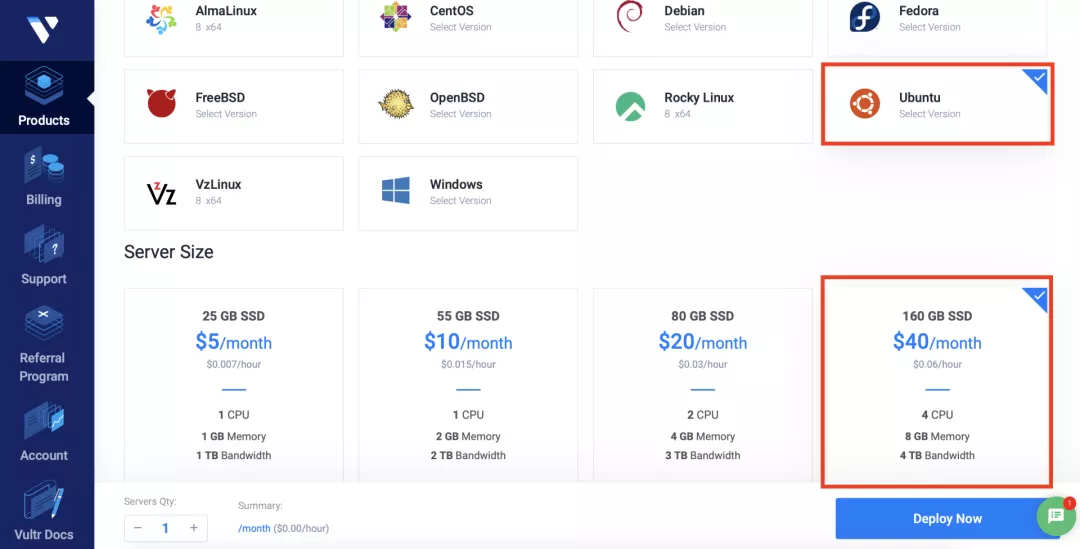This screenshot has height=549, width=1080.
Task: Click the Debian swirl logo
Action: pyautogui.click(x=630, y=17)
